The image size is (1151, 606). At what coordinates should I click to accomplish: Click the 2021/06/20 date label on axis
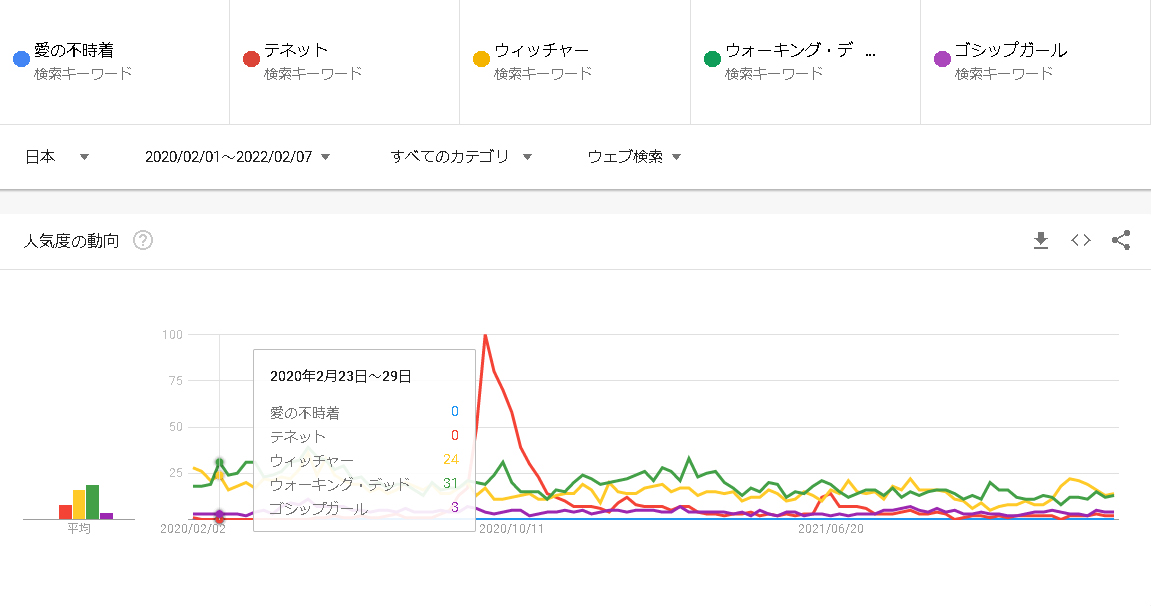[830, 529]
